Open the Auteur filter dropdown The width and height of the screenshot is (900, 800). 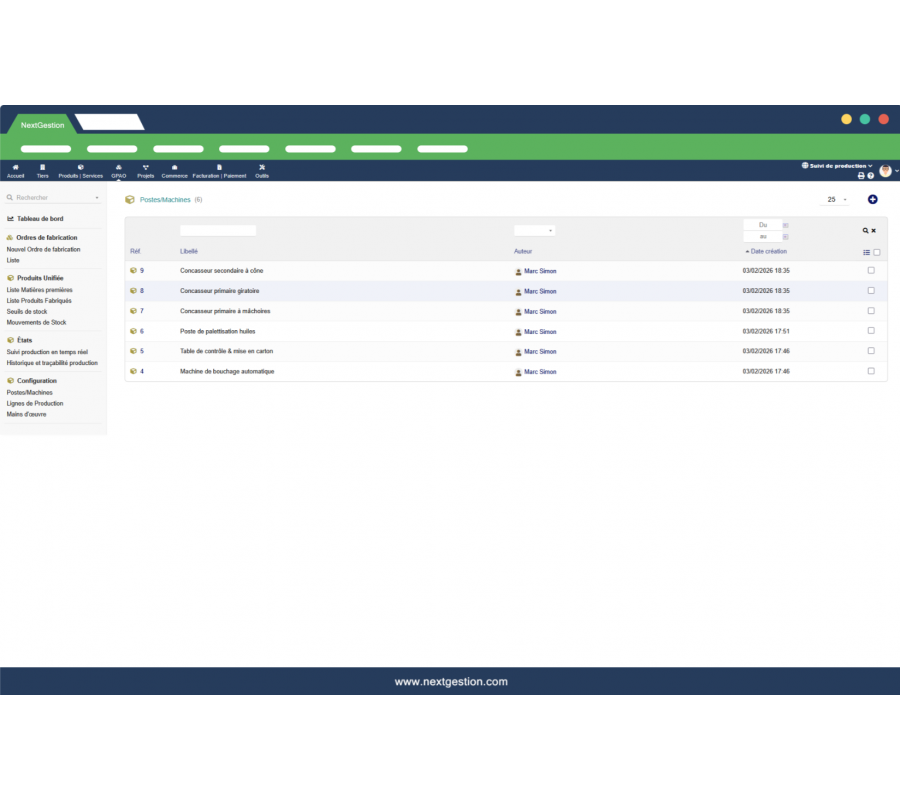[534, 230]
